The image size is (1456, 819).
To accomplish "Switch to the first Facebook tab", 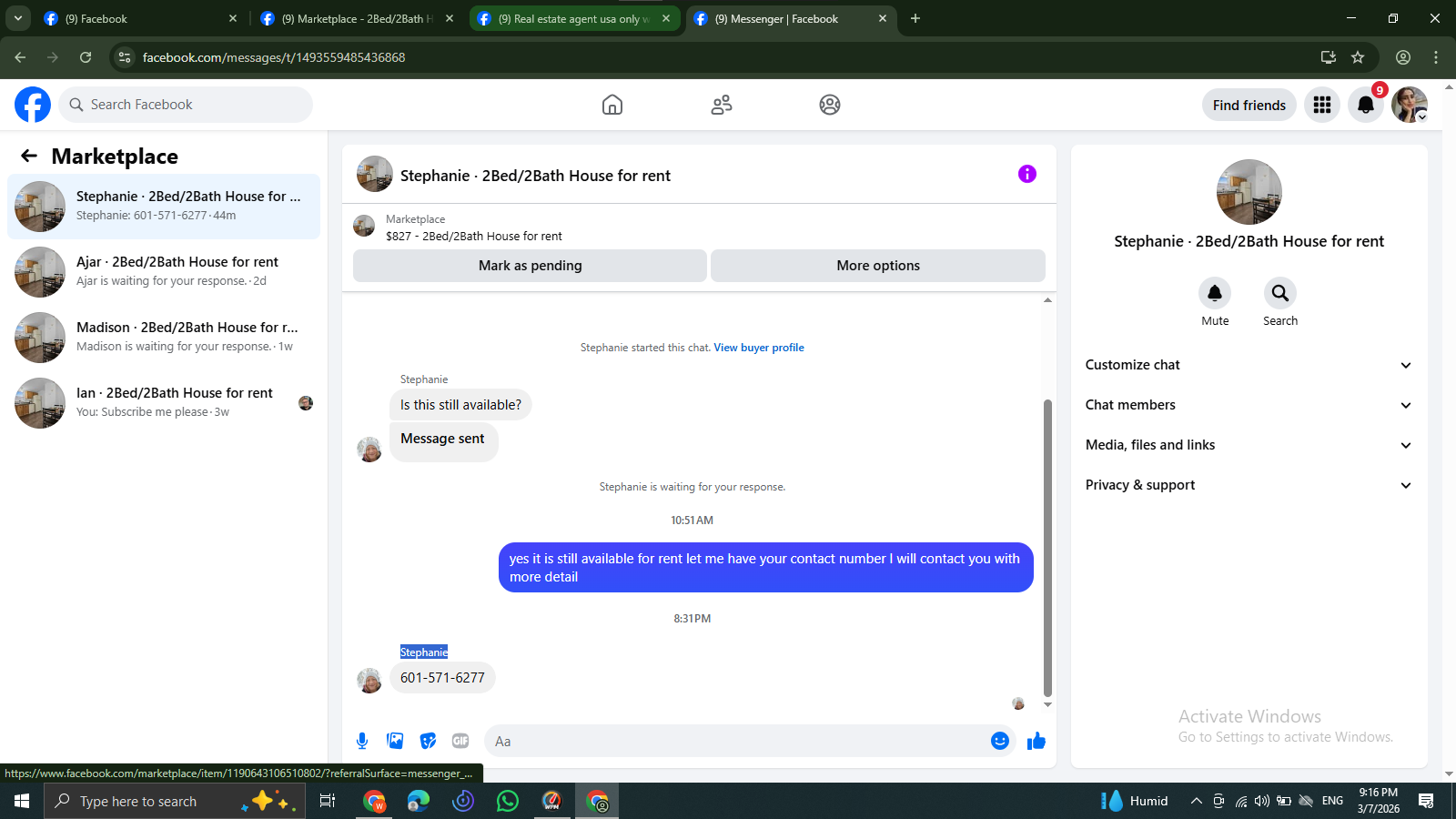I will point(139,18).
